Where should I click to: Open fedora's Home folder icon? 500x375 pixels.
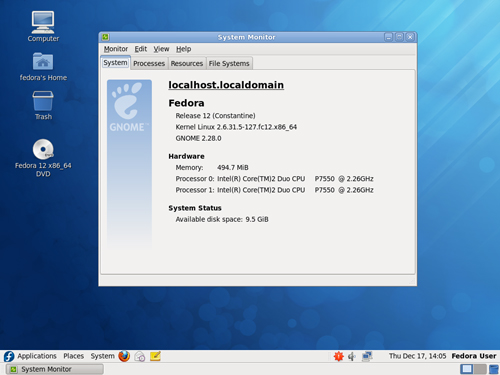click(x=43, y=66)
